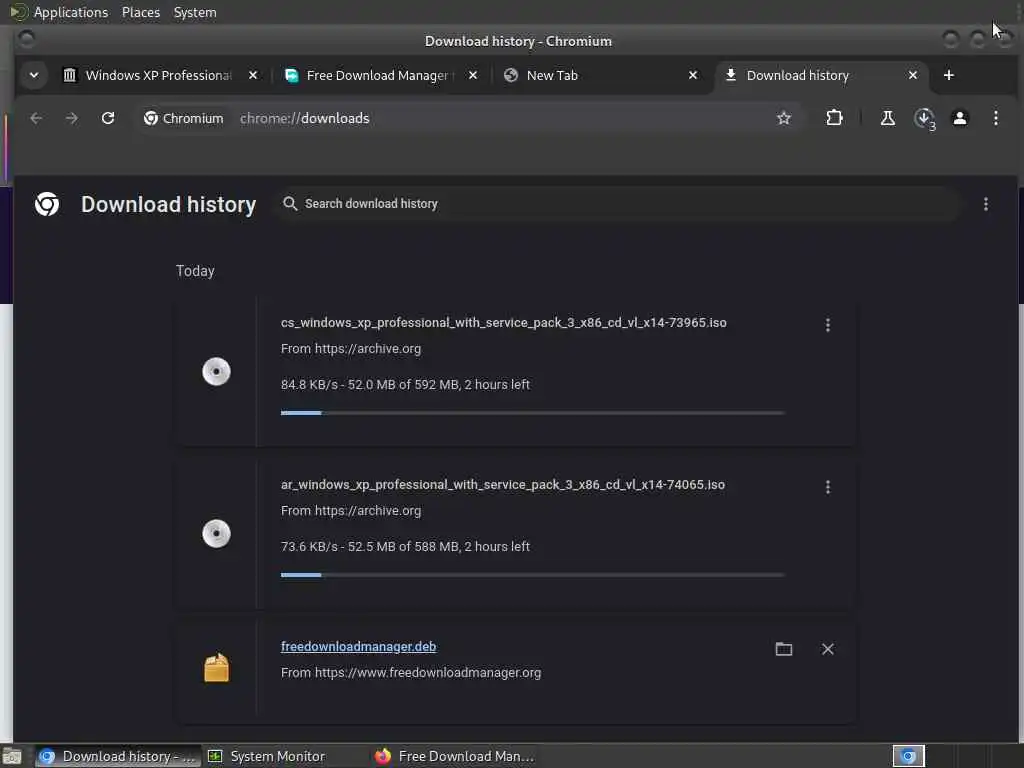Click the 84.8 KB/s status text
This screenshot has height=768, width=1024.
click(405, 385)
